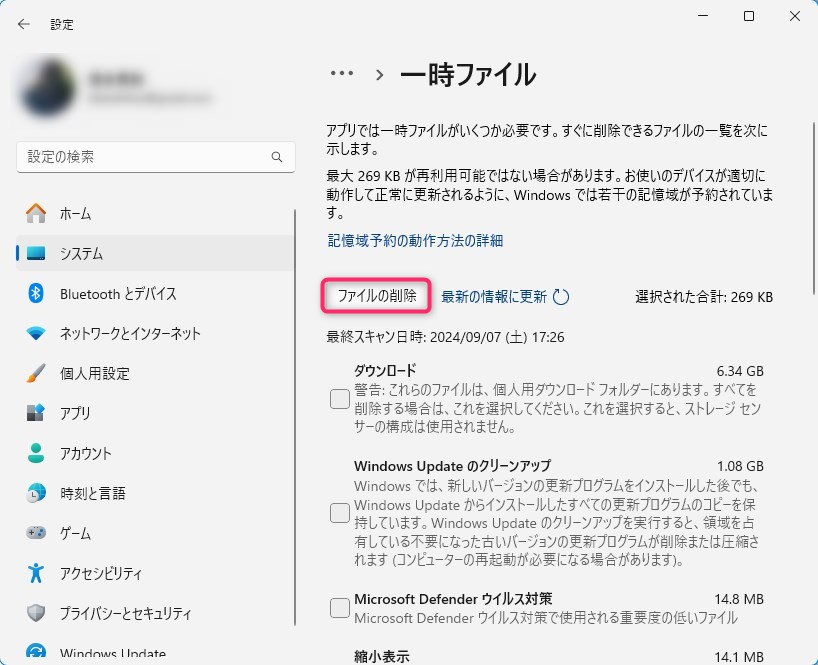Open 記憶域予約の動作方法の詳細 link
This screenshot has height=665, width=818.
tap(415, 241)
